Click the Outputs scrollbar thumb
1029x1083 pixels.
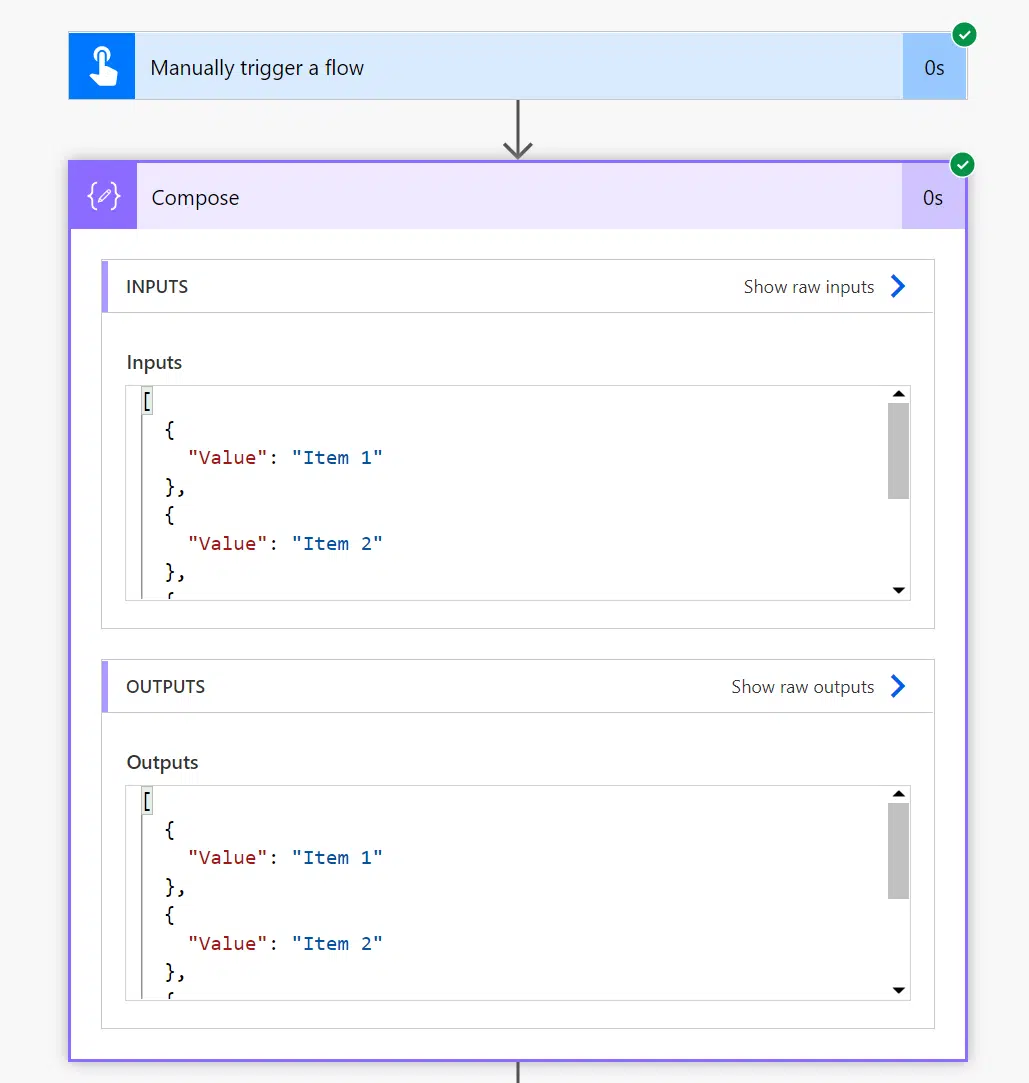[x=898, y=850]
